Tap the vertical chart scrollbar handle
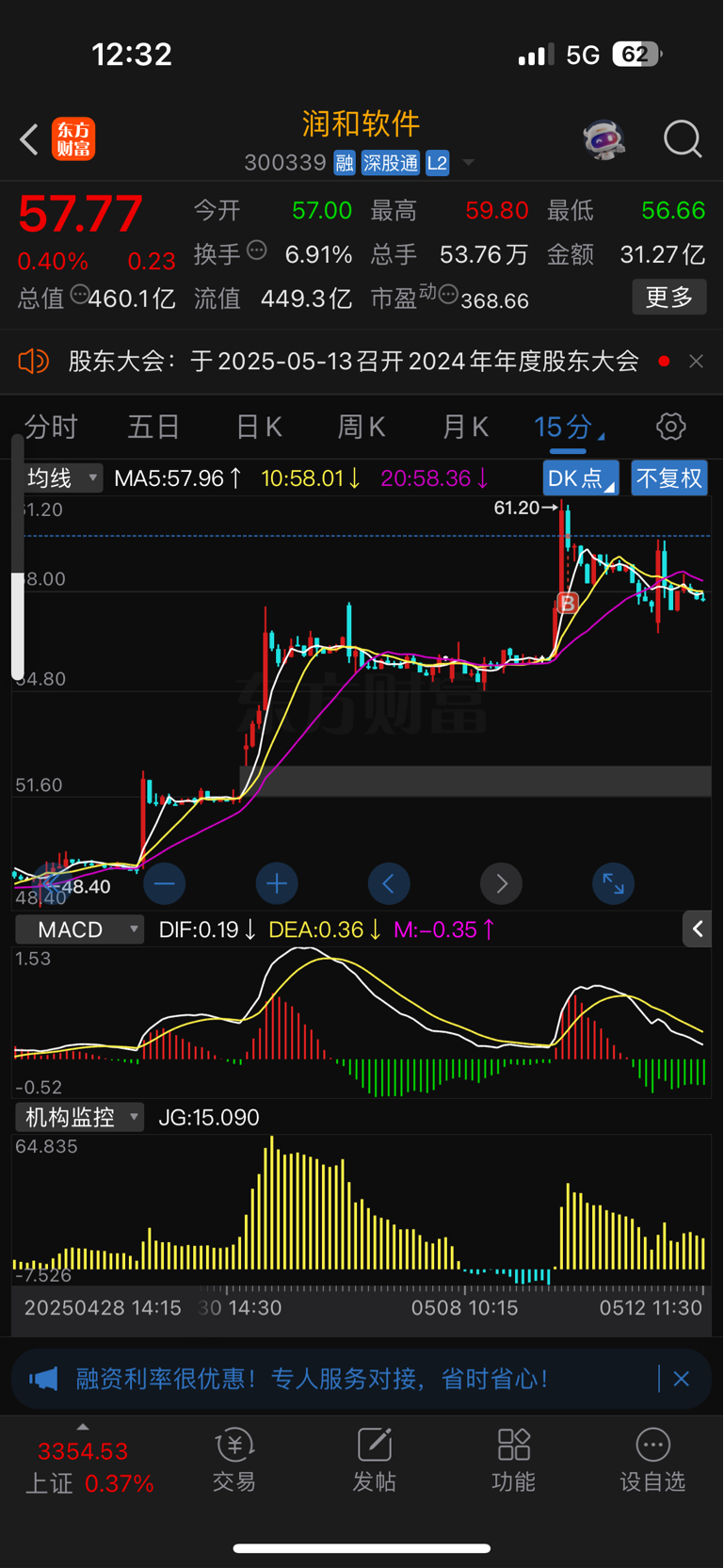The width and height of the screenshot is (724, 1568). pos(17,626)
